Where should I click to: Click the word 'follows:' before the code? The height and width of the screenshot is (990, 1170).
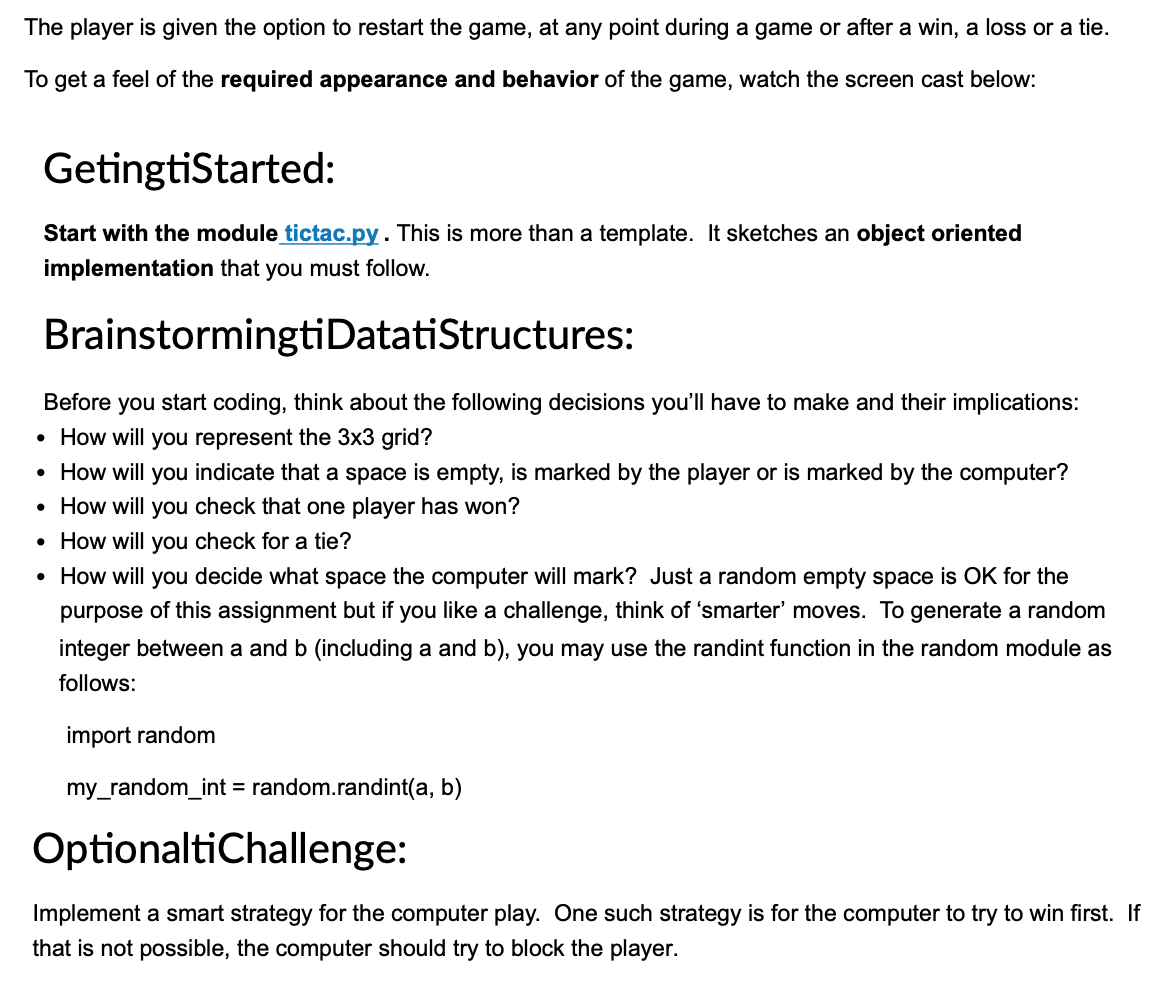point(96,684)
